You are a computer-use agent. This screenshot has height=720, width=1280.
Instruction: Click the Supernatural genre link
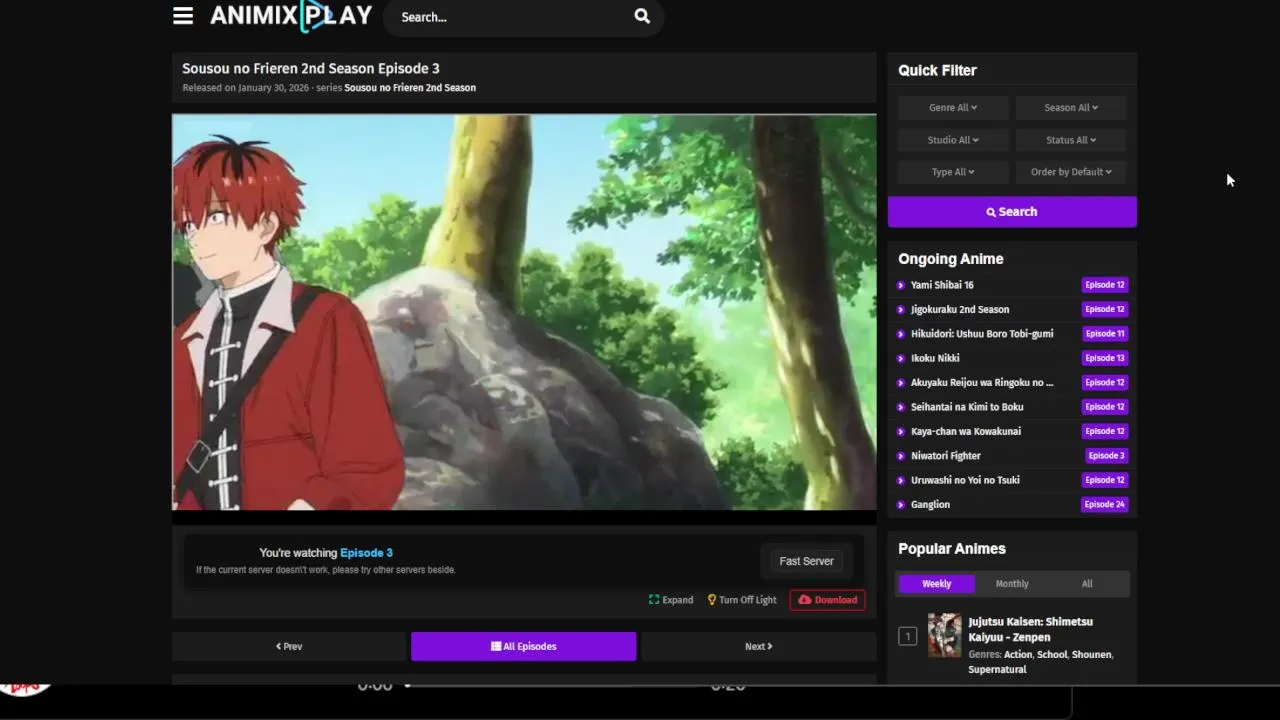[x=997, y=670]
